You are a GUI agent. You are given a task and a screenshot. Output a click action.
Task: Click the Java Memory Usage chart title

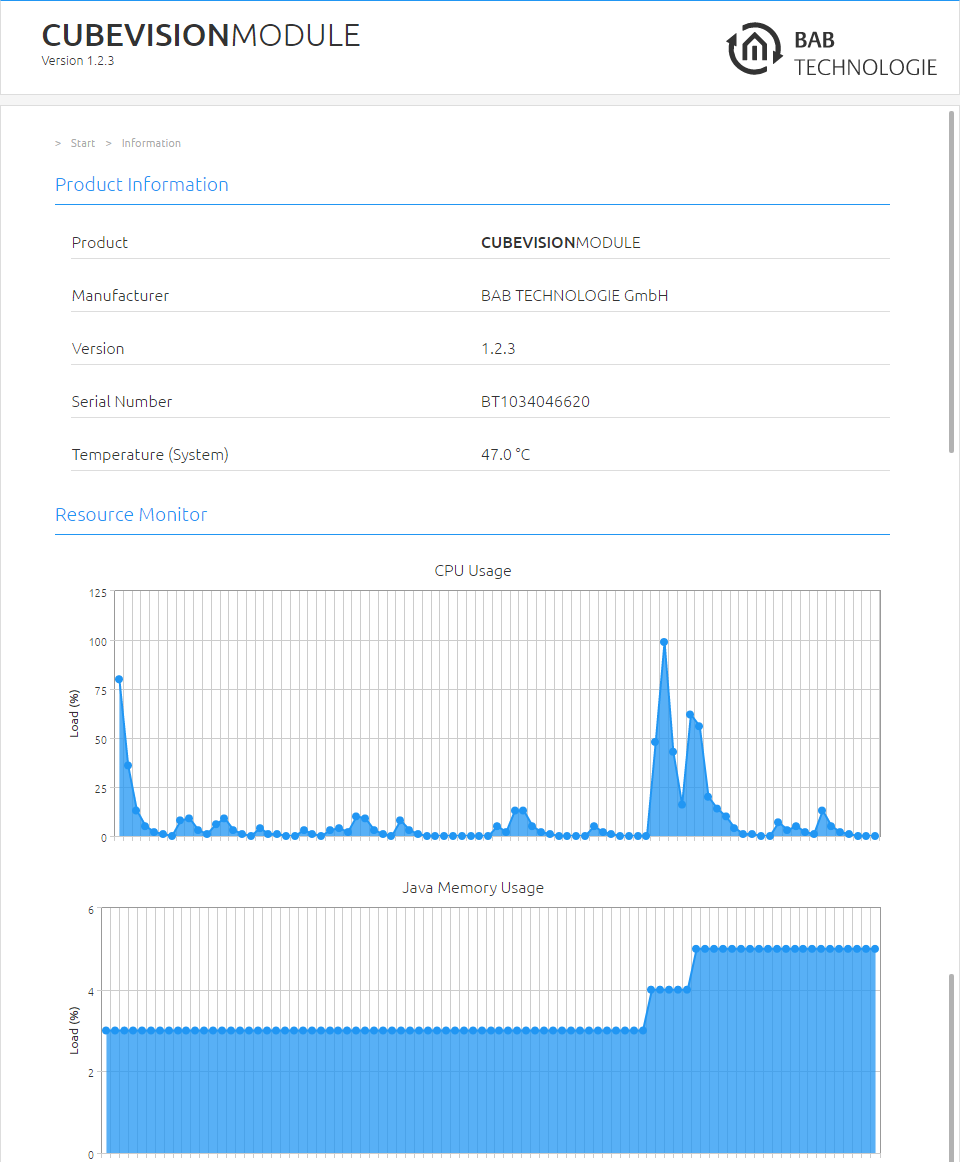[x=473, y=888]
